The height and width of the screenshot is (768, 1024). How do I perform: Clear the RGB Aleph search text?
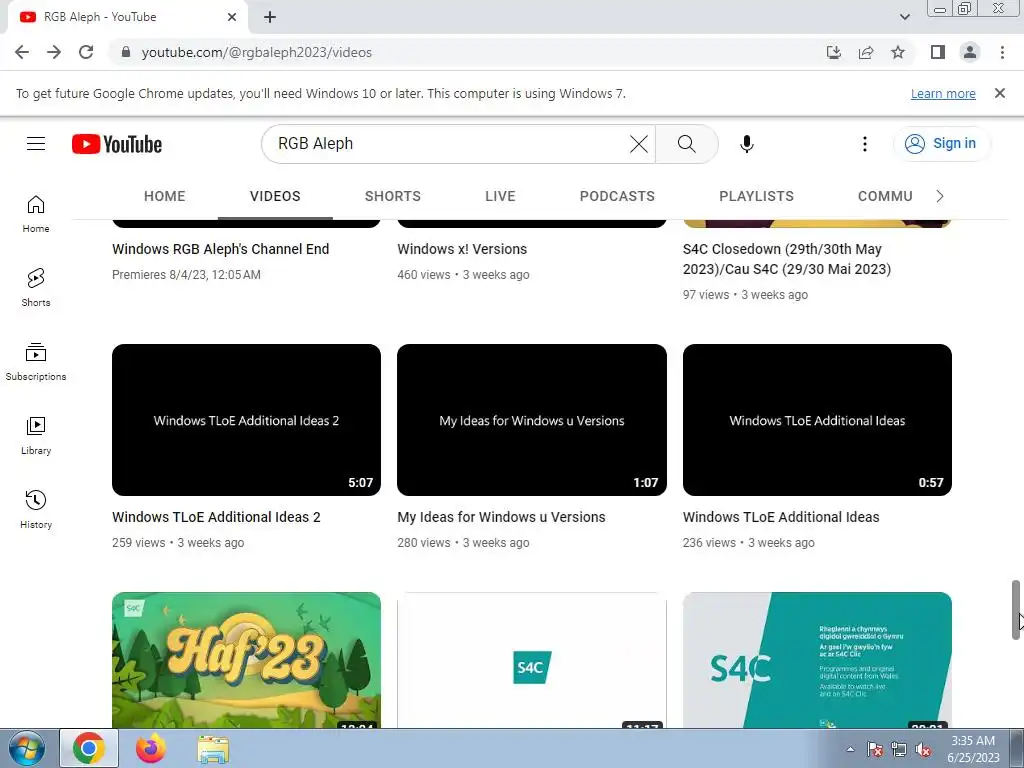(x=639, y=144)
